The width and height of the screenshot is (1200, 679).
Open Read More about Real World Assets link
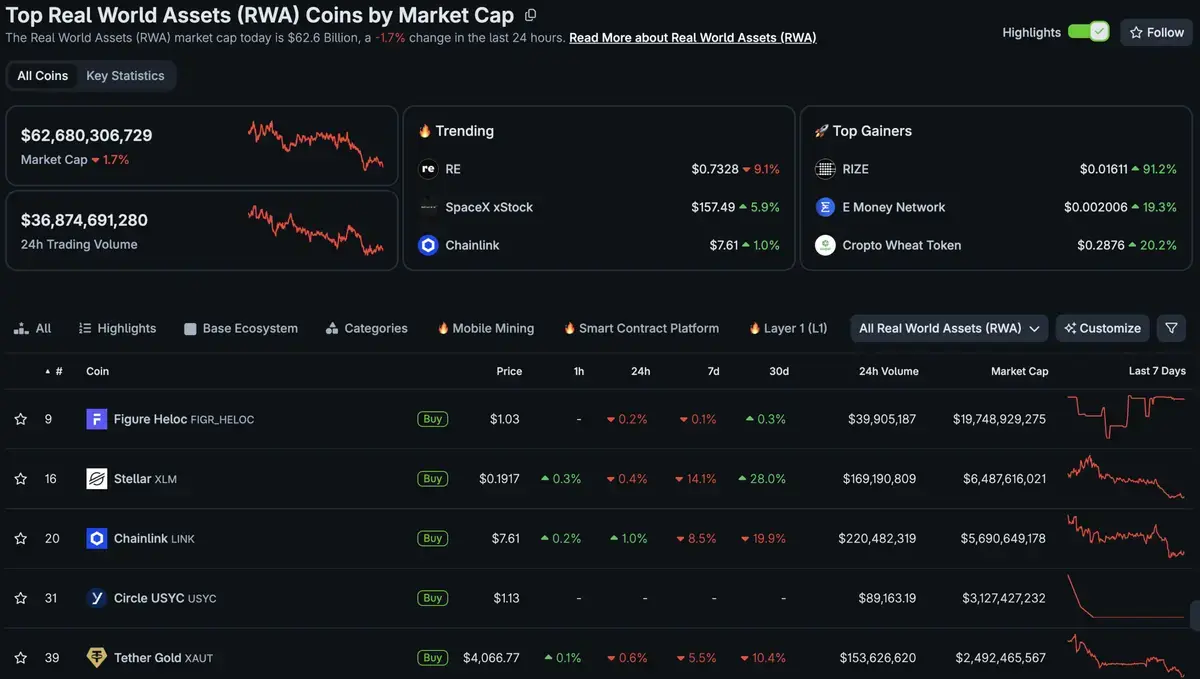(x=693, y=37)
